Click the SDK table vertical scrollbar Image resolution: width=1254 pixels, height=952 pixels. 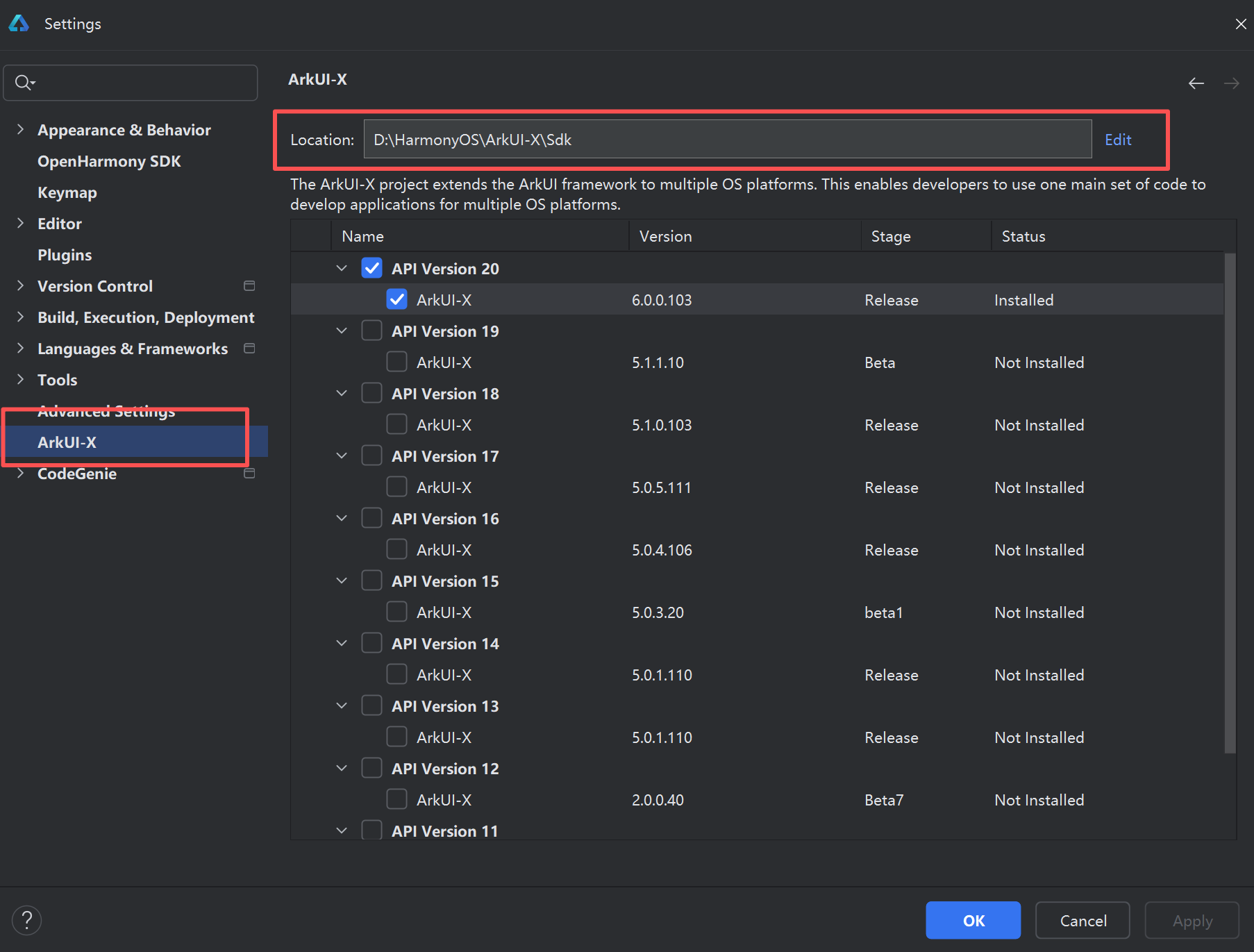tap(1230, 503)
